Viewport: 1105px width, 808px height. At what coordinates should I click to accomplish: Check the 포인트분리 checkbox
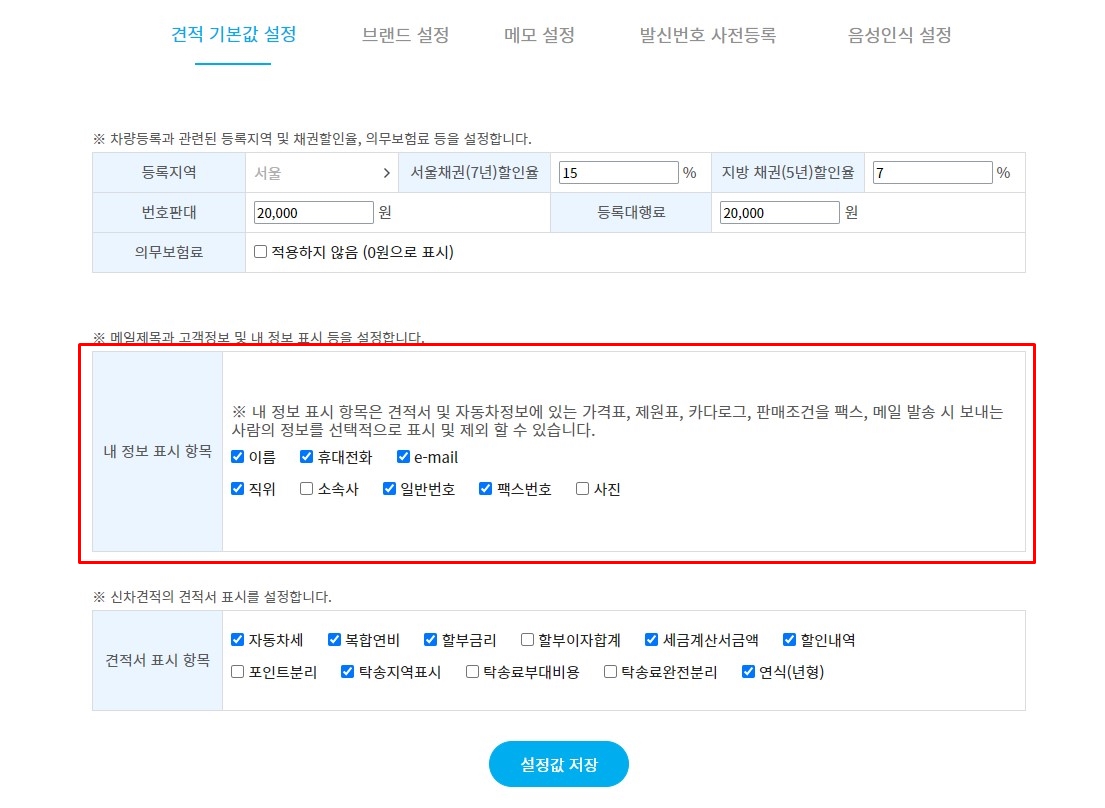point(237,671)
